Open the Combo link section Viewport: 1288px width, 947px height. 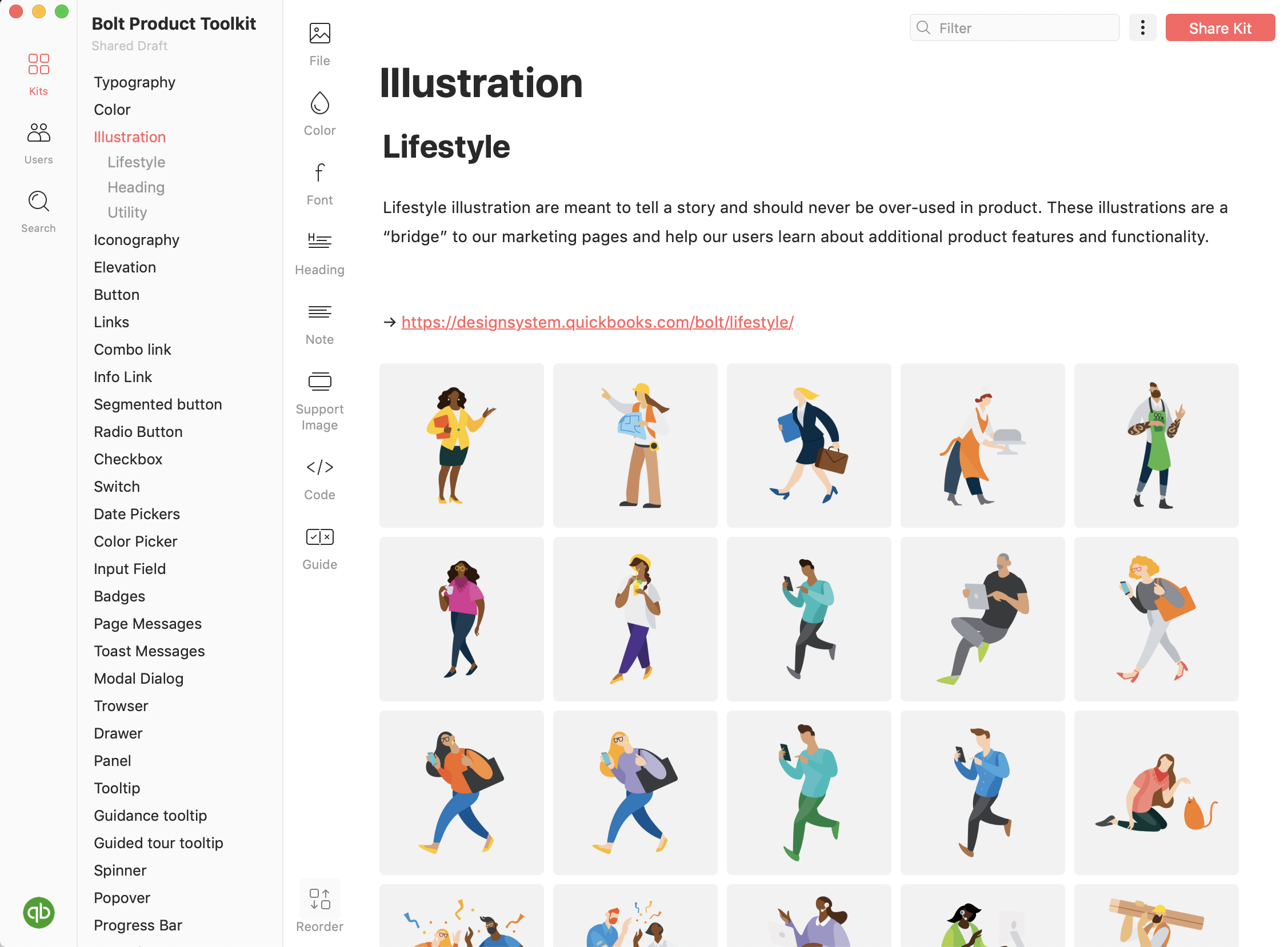(x=133, y=350)
